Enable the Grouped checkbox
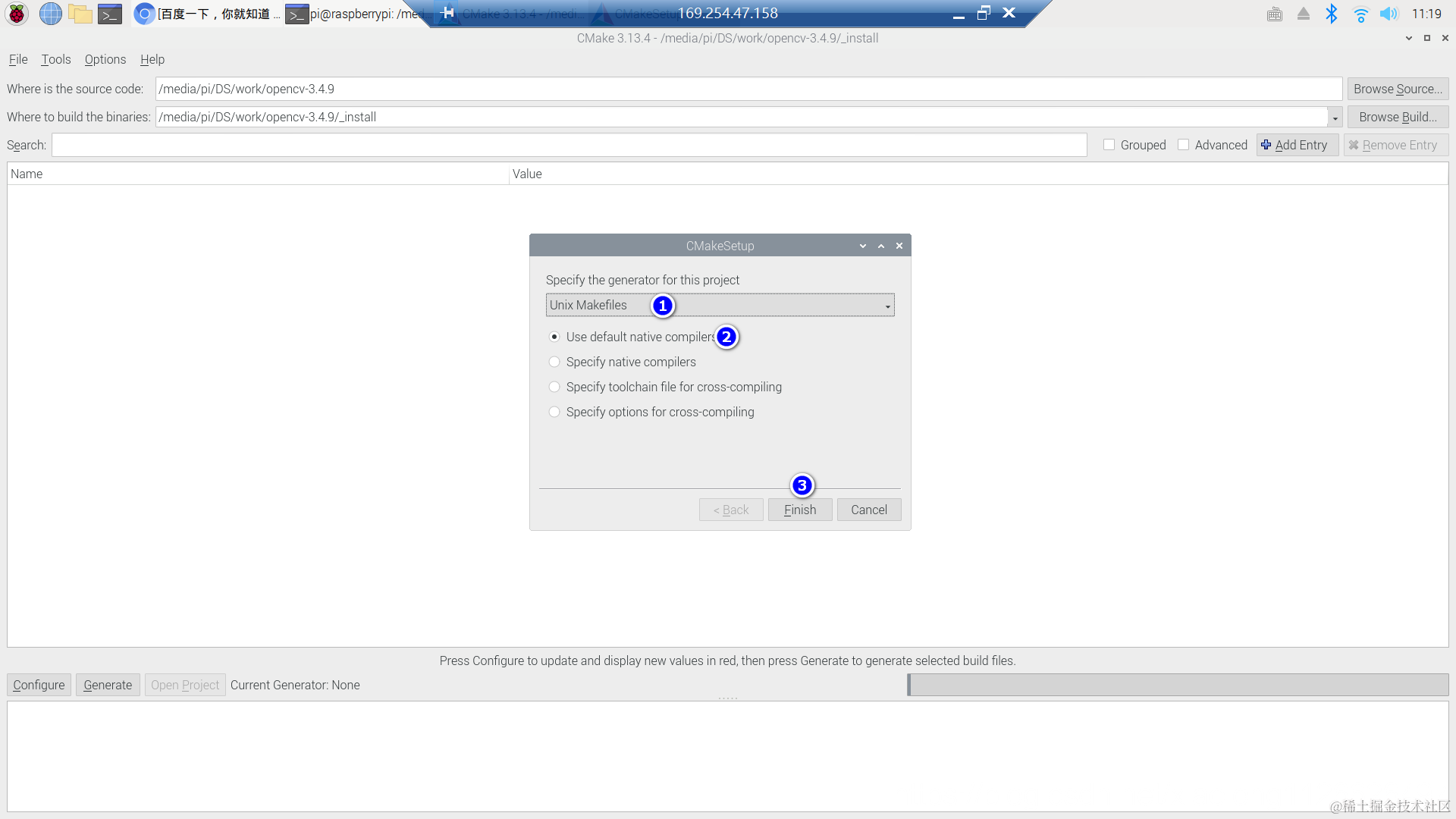This screenshot has height=819, width=1456. pos(1109,145)
